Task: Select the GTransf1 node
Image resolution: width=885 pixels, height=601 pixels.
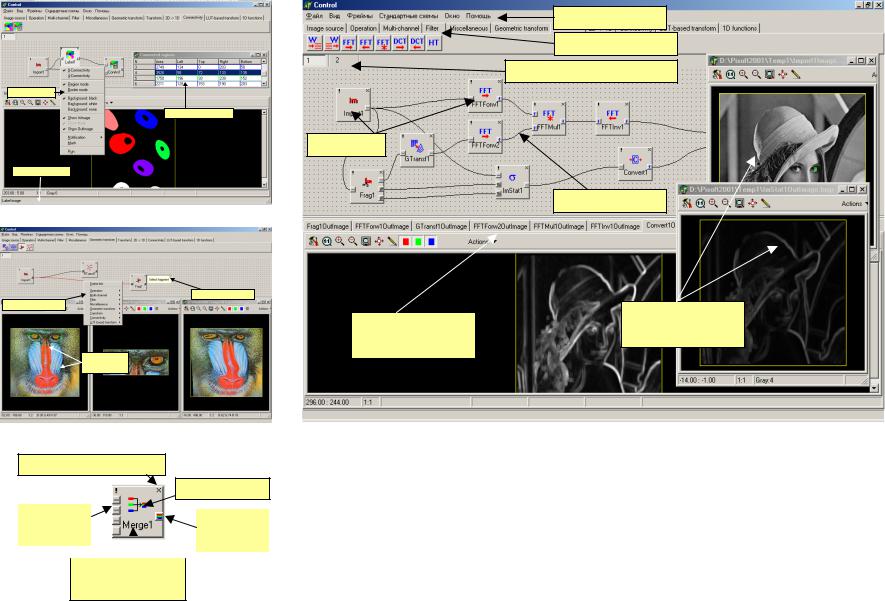Action: (x=417, y=150)
